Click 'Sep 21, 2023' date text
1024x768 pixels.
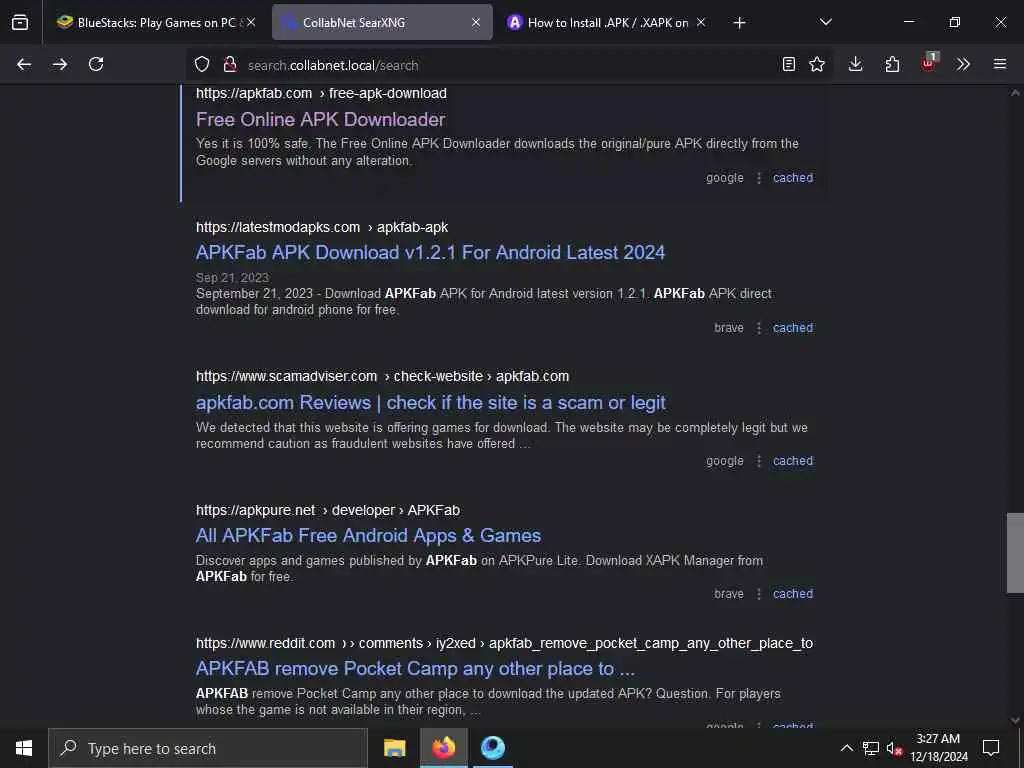pos(232,278)
